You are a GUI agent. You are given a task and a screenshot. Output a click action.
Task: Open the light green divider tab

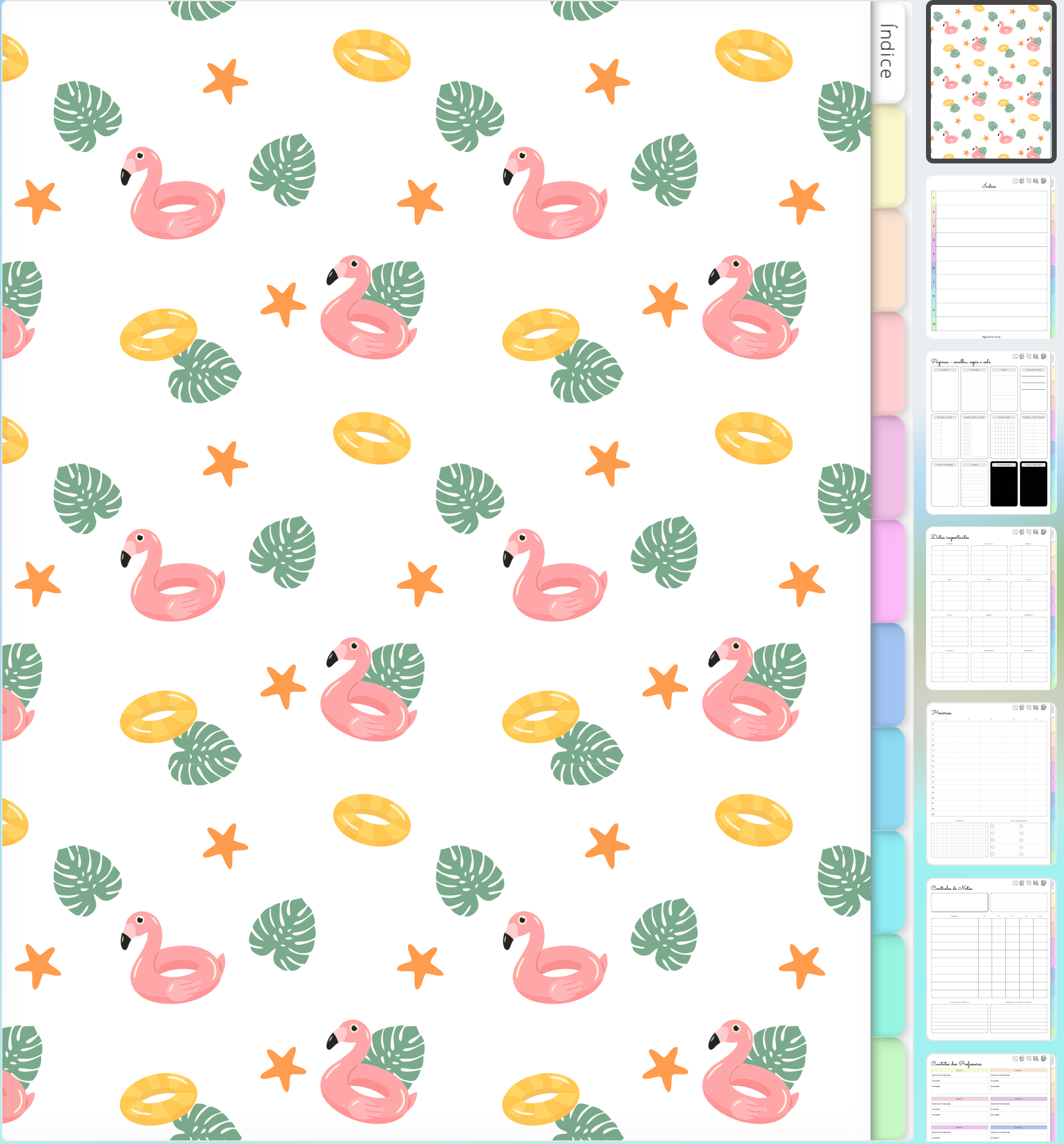[x=887, y=1088]
